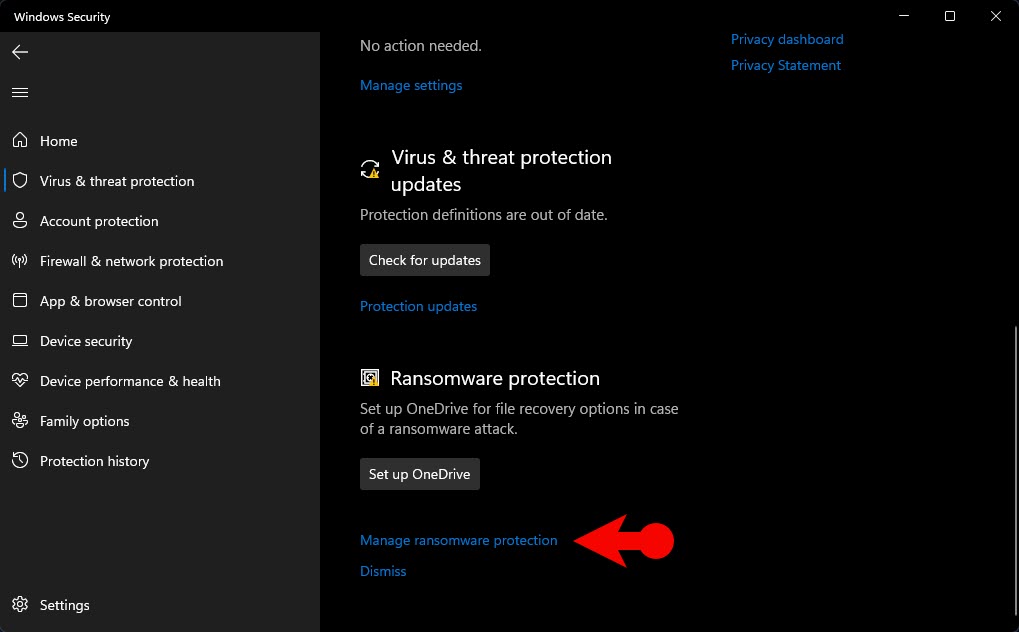The height and width of the screenshot is (632, 1019).
Task: Open the Privacy Statement link
Action: click(786, 65)
